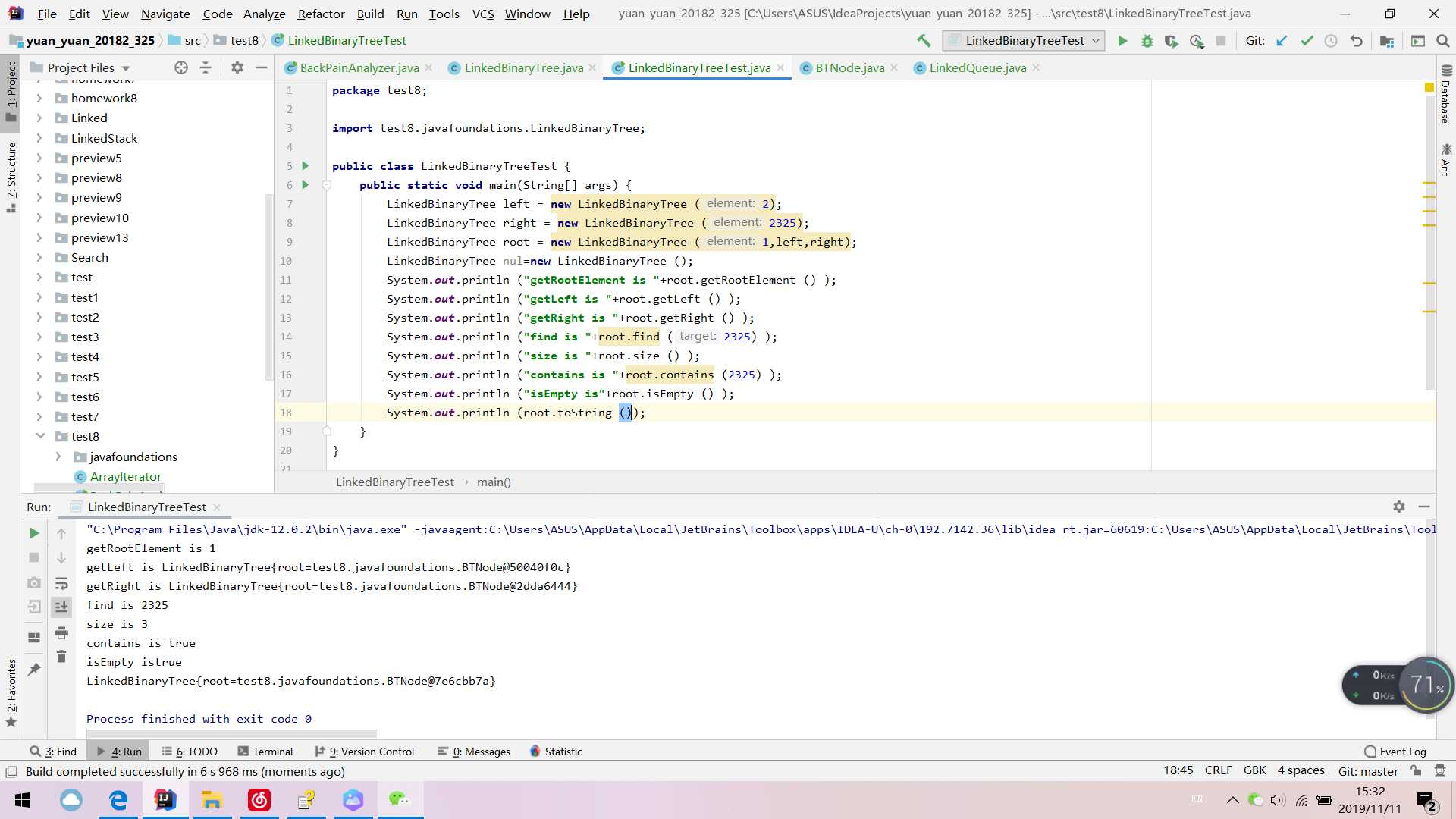The height and width of the screenshot is (819, 1456).
Task: Click the Statistic tab in bottom panel
Action: click(x=556, y=751)
